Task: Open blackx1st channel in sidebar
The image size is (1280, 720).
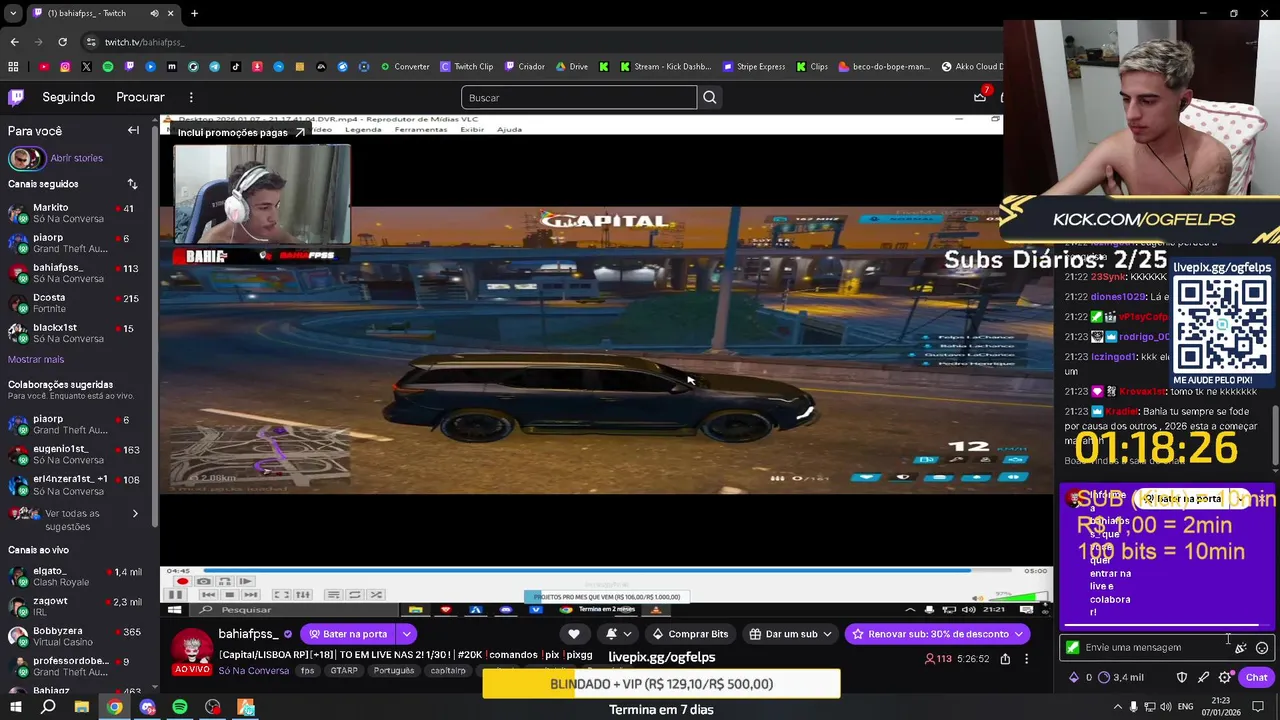Action: point(75,333)
